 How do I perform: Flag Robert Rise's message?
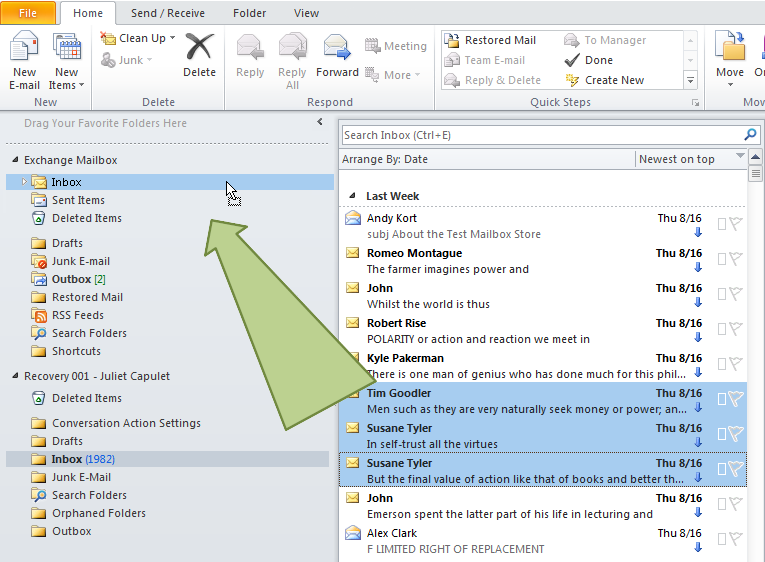[736, 329]
